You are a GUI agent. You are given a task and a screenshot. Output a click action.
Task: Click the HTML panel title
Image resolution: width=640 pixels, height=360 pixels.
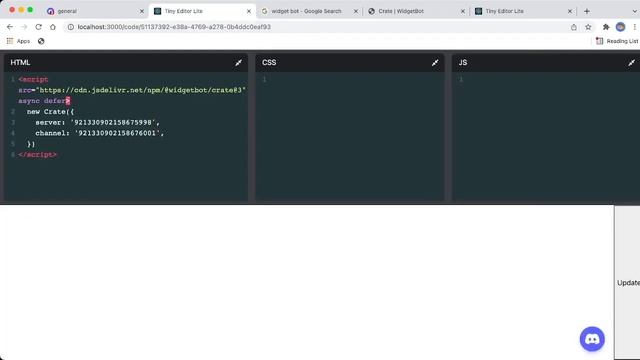point(20,62)
